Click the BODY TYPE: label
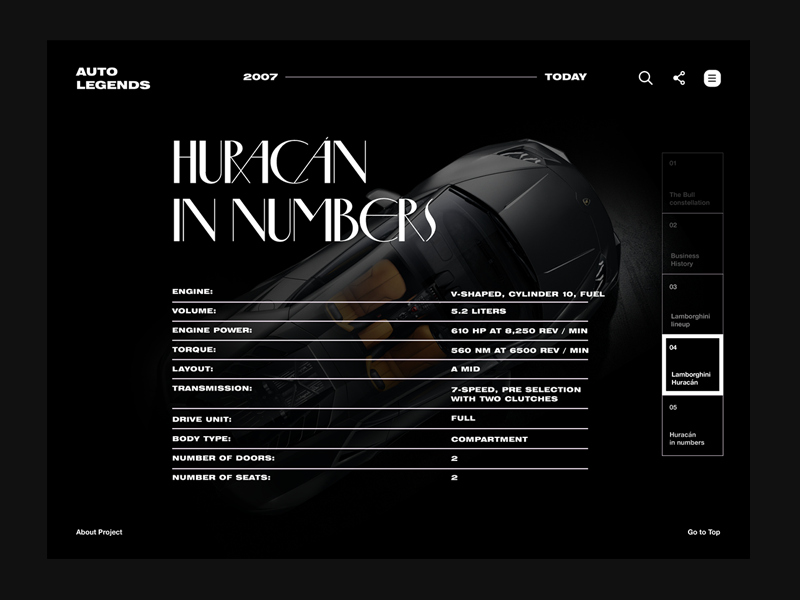Screen dimensions: 800x600 pos(202,439)
